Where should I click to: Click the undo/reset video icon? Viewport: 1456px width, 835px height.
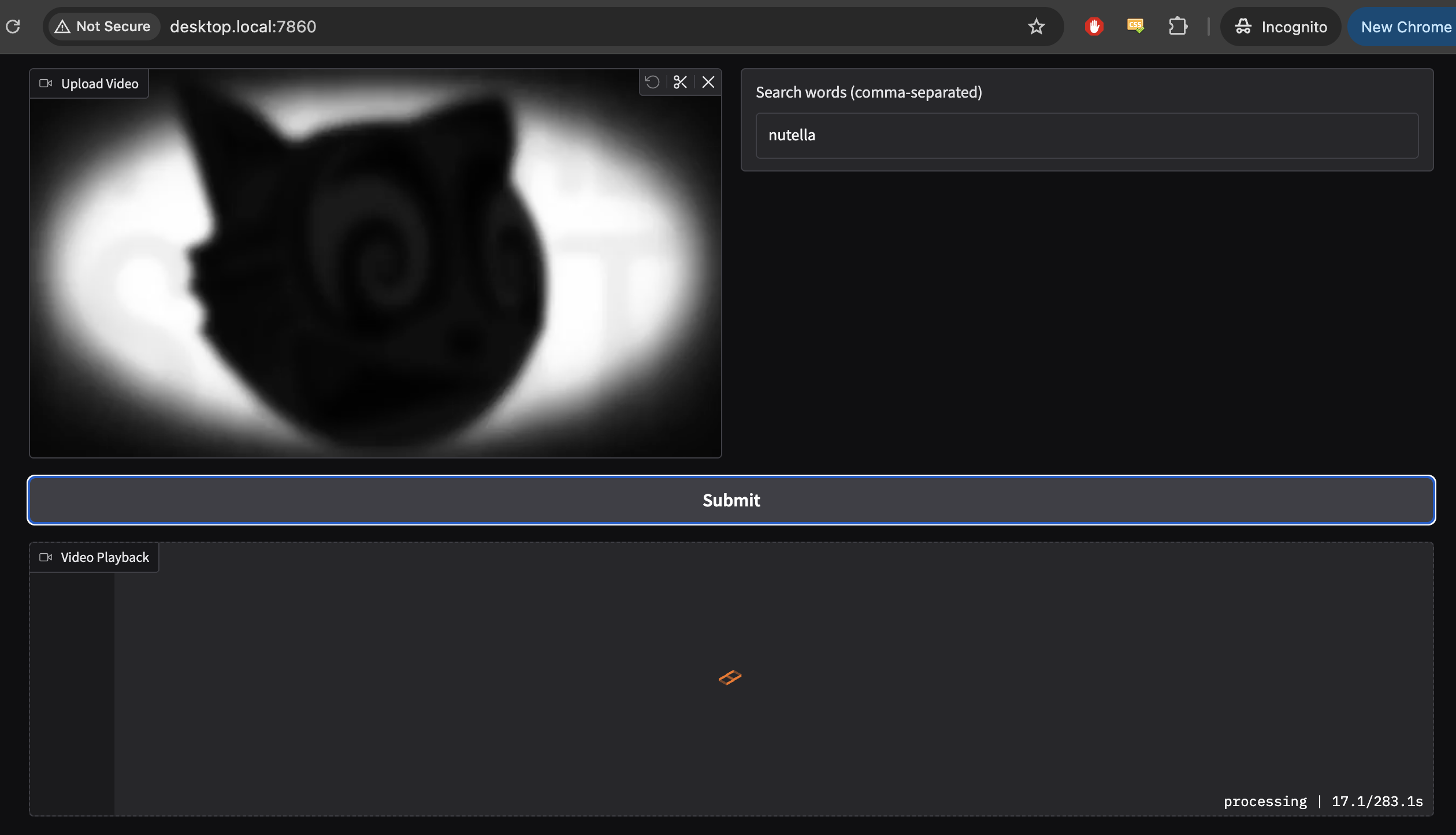[652, 82]
